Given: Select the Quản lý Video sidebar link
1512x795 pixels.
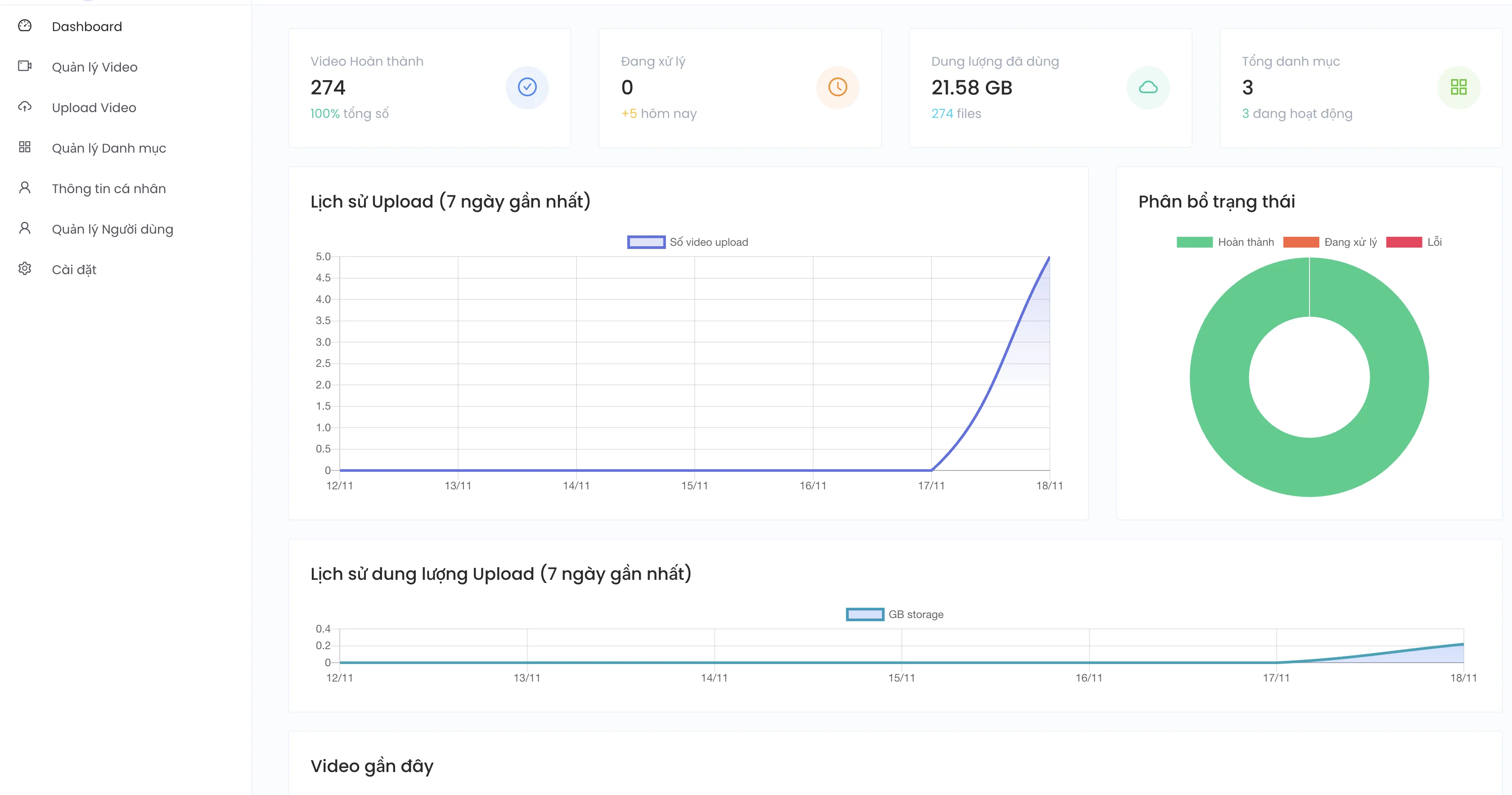Looking at the screenshot, I should click(94, 66).
